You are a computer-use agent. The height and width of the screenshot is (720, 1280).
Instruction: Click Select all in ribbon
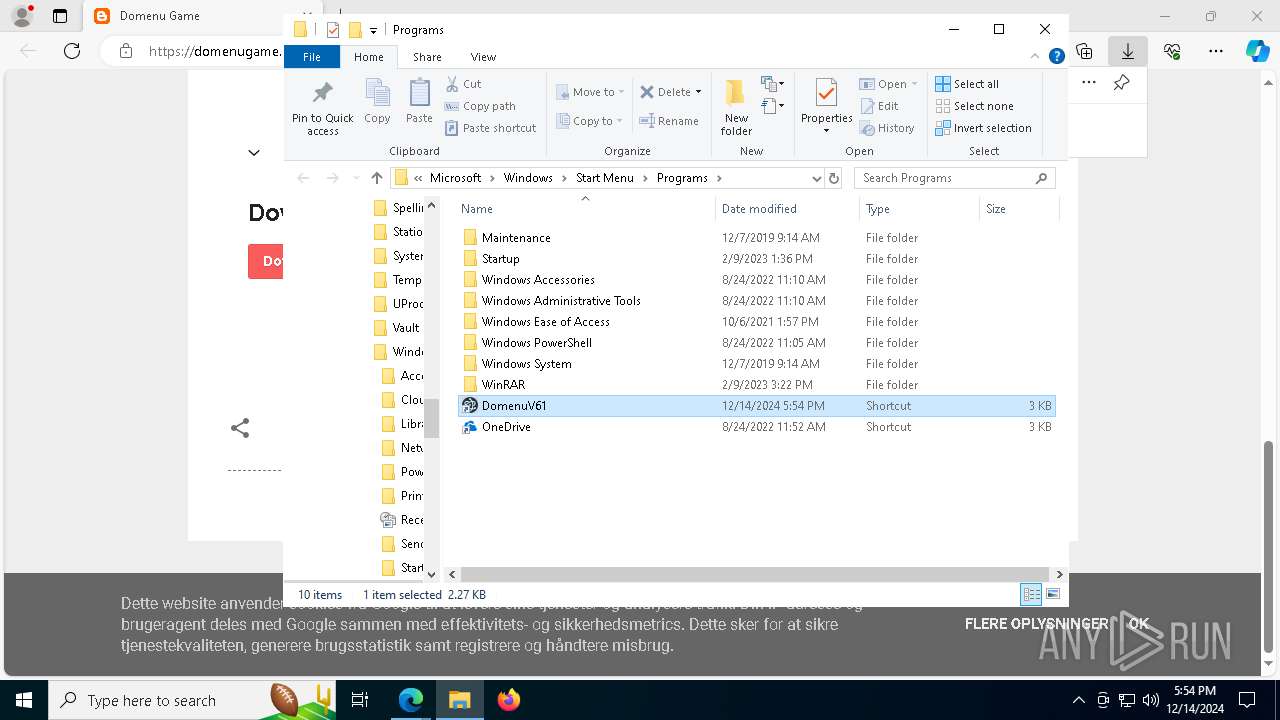tap(967, 84)
